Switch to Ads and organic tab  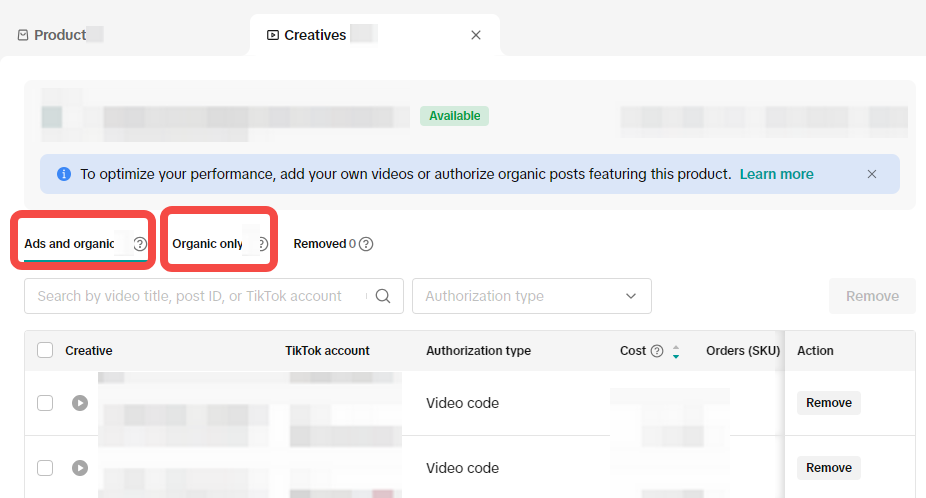click(x=69, y=243)
